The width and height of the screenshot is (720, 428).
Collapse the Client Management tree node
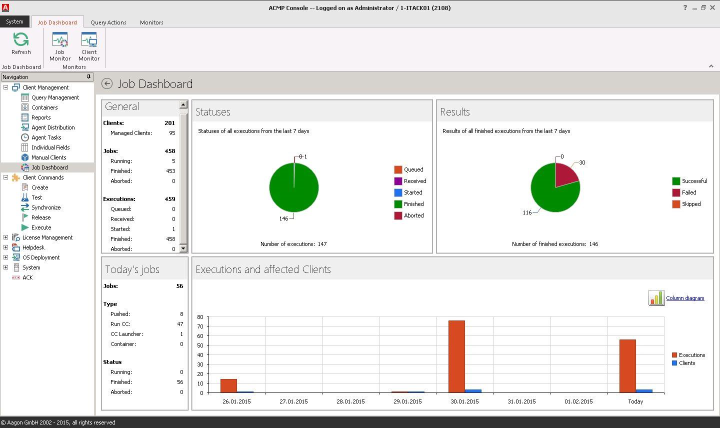pyautogui.click(x=5, y=88)
